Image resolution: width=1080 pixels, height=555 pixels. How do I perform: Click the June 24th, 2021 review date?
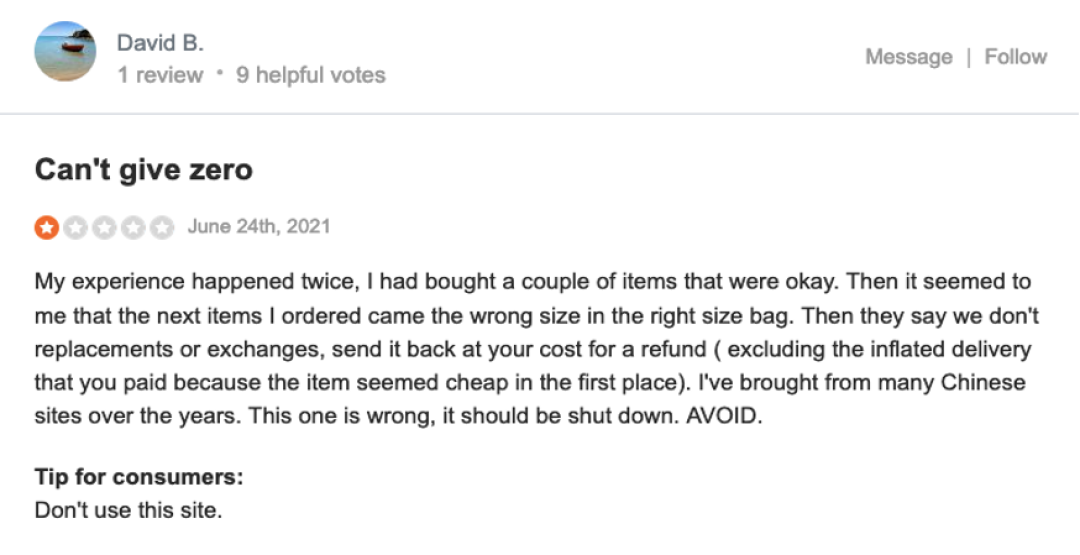(x=258, y=227)
